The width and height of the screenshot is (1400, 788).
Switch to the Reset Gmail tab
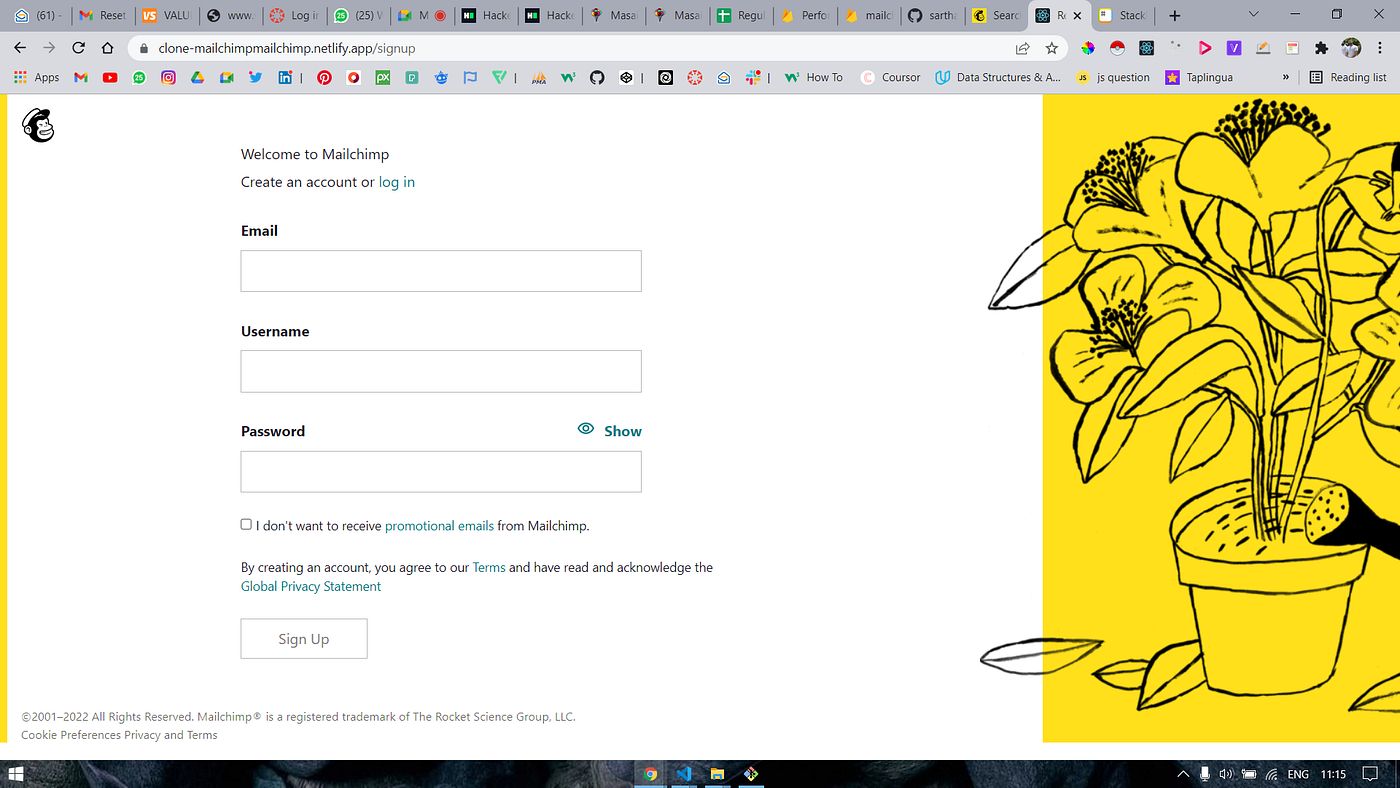pos(103,15)
